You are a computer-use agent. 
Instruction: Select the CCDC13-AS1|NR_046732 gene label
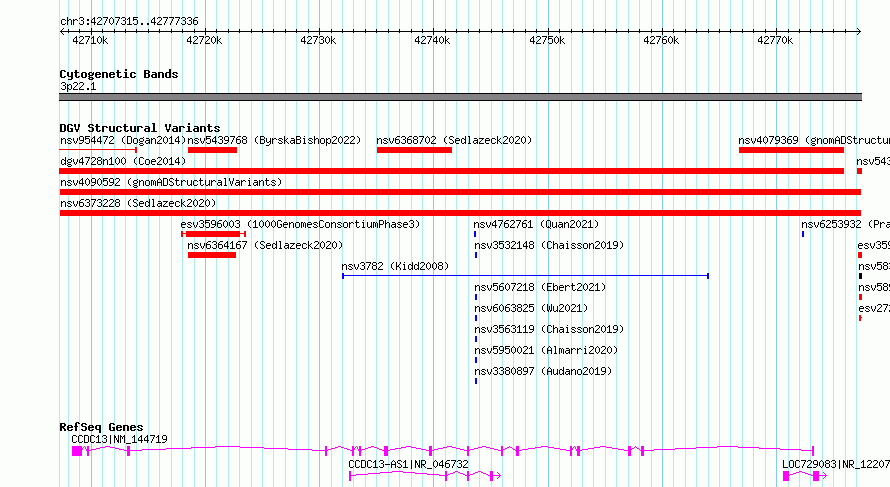(x=409, y=464)
